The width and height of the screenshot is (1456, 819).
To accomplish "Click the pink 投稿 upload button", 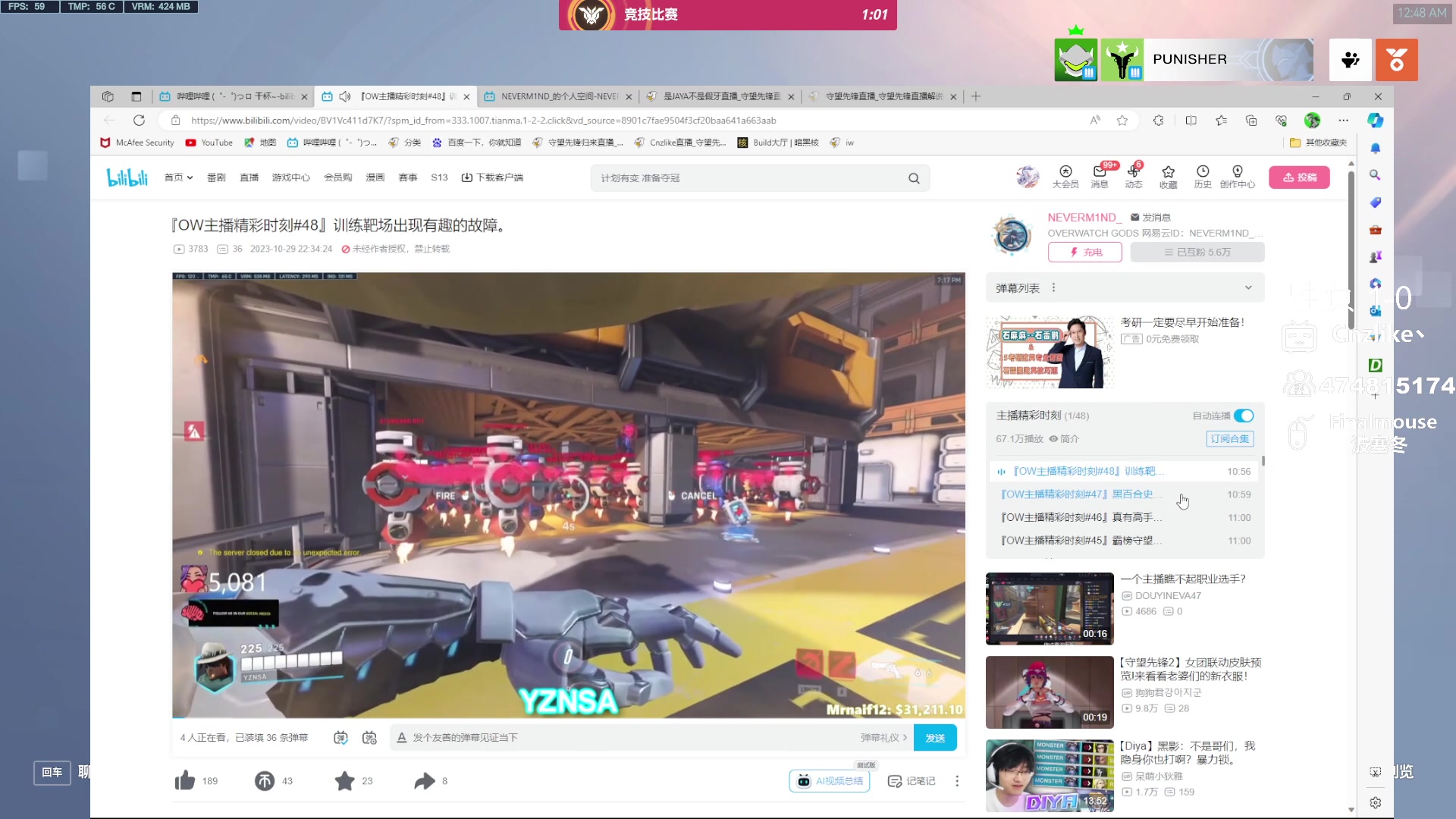I will click(1299, 177).
